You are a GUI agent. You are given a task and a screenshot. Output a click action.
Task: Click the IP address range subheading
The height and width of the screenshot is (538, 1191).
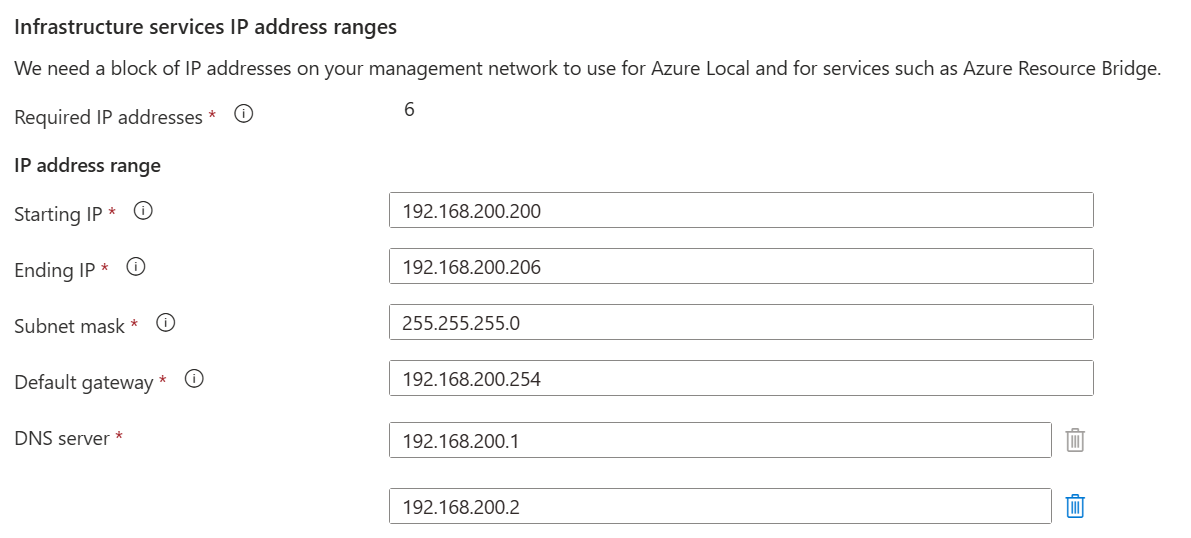pos(87,166)
